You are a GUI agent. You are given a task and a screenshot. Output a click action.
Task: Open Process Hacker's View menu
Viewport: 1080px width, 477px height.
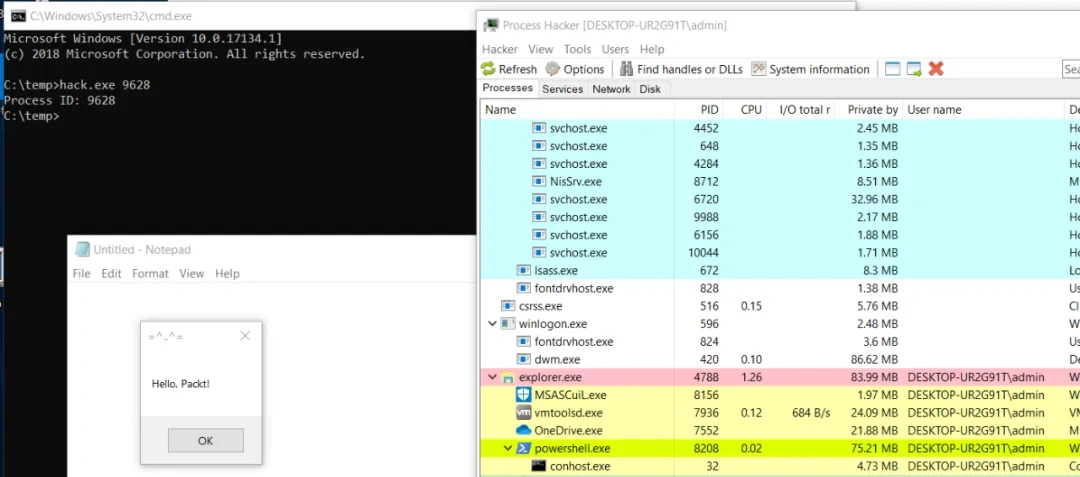point(541,49)
